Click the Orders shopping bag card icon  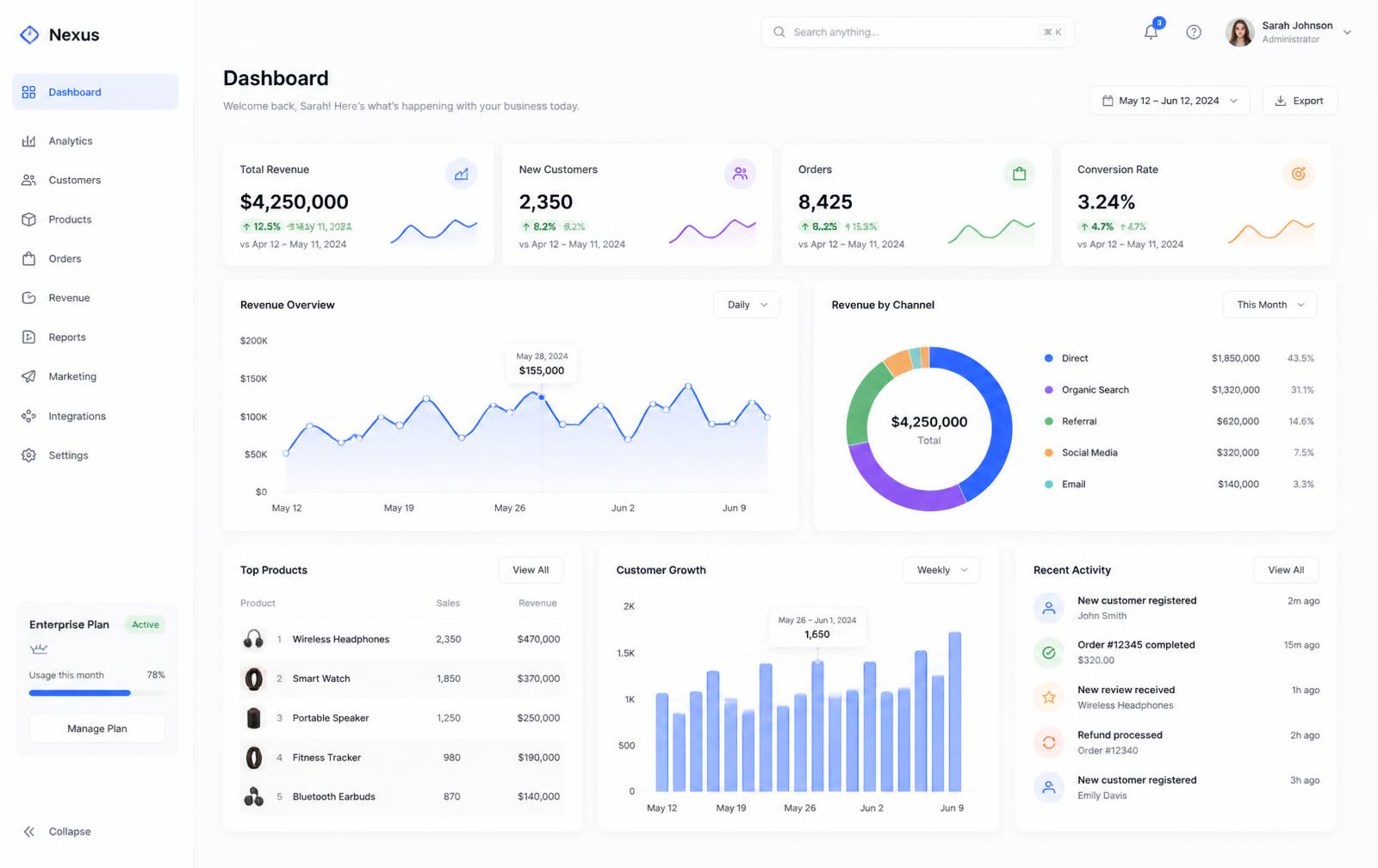coord(1020,174)
